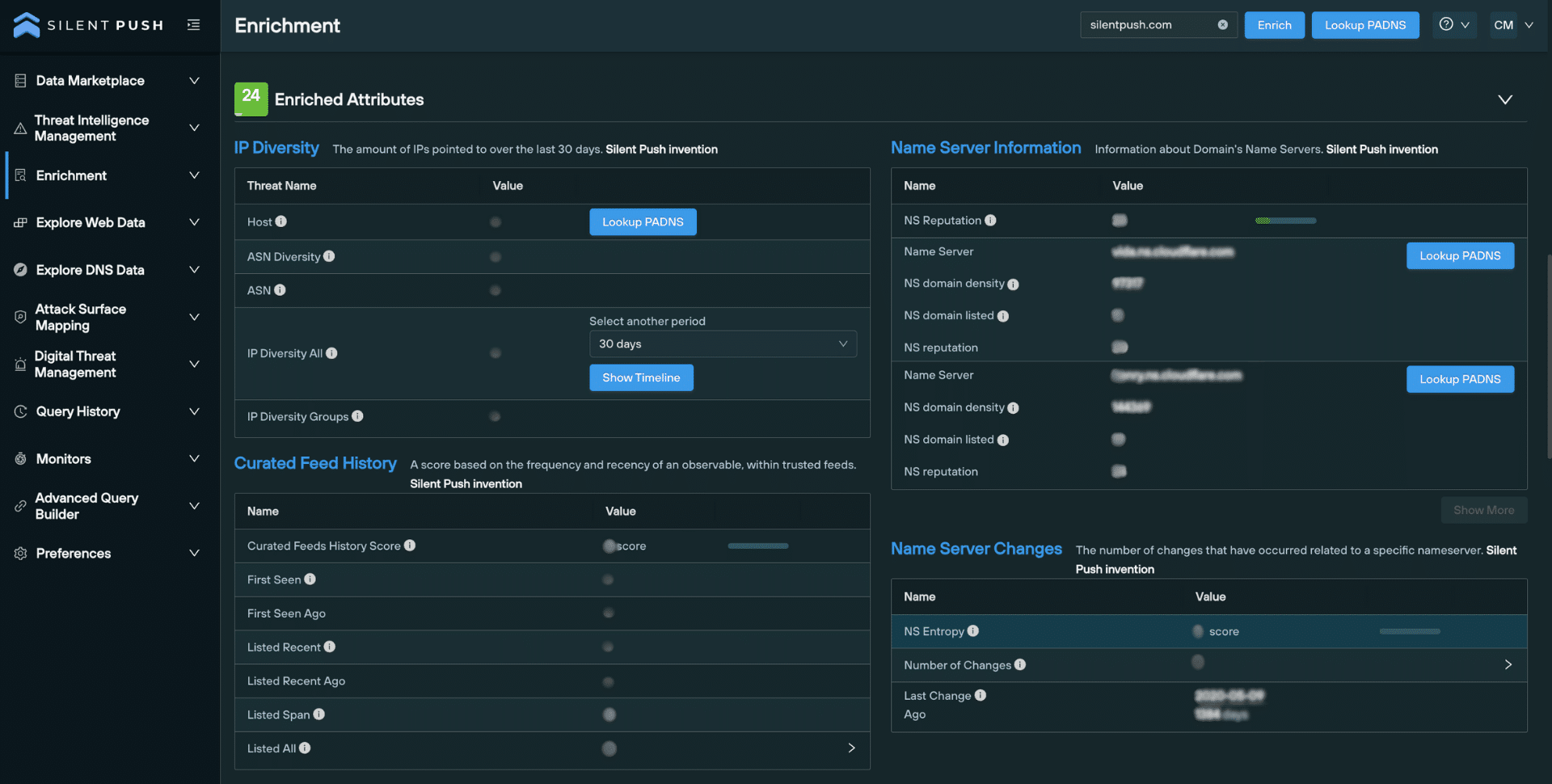
Task: Click Lookup PADNS in the Host row
Action: click(643, 222)
